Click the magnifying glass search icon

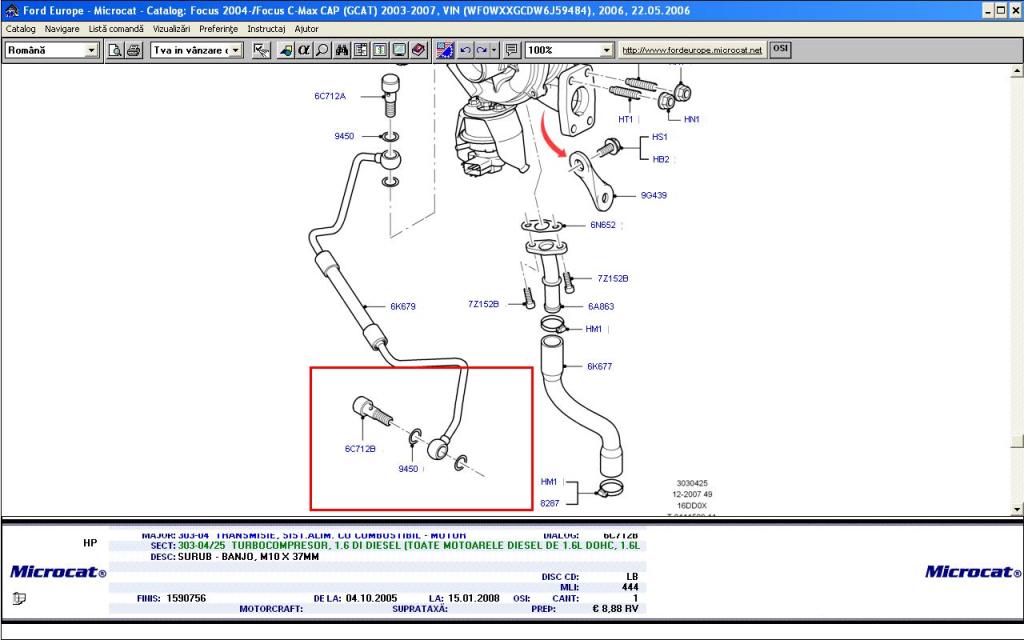(x=322, y=50)
